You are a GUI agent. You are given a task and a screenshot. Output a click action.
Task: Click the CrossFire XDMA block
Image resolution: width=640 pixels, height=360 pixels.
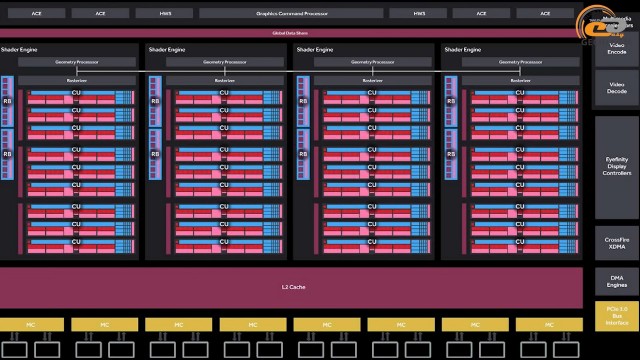616,243
